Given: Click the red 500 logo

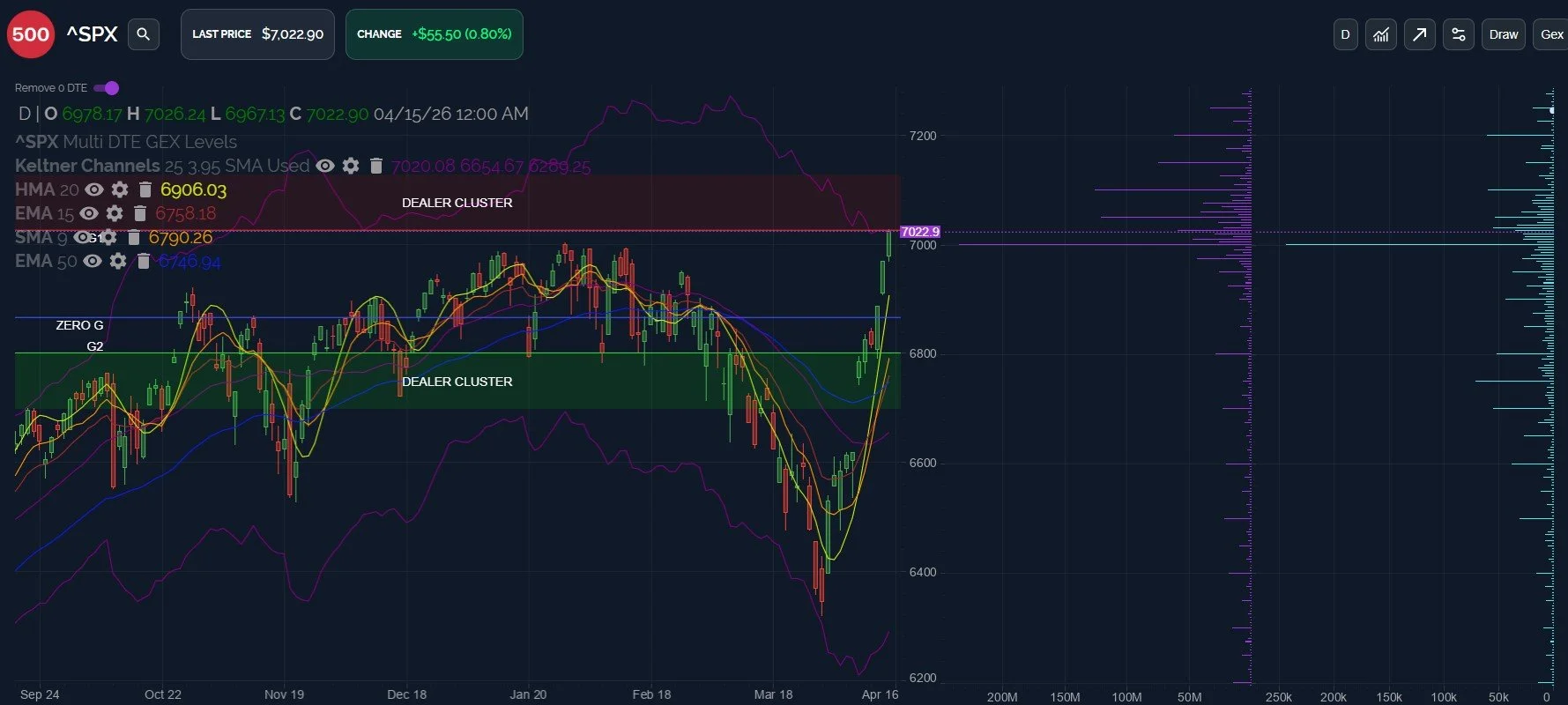Looking at the screenshot, I should click(x=31, y=34).
